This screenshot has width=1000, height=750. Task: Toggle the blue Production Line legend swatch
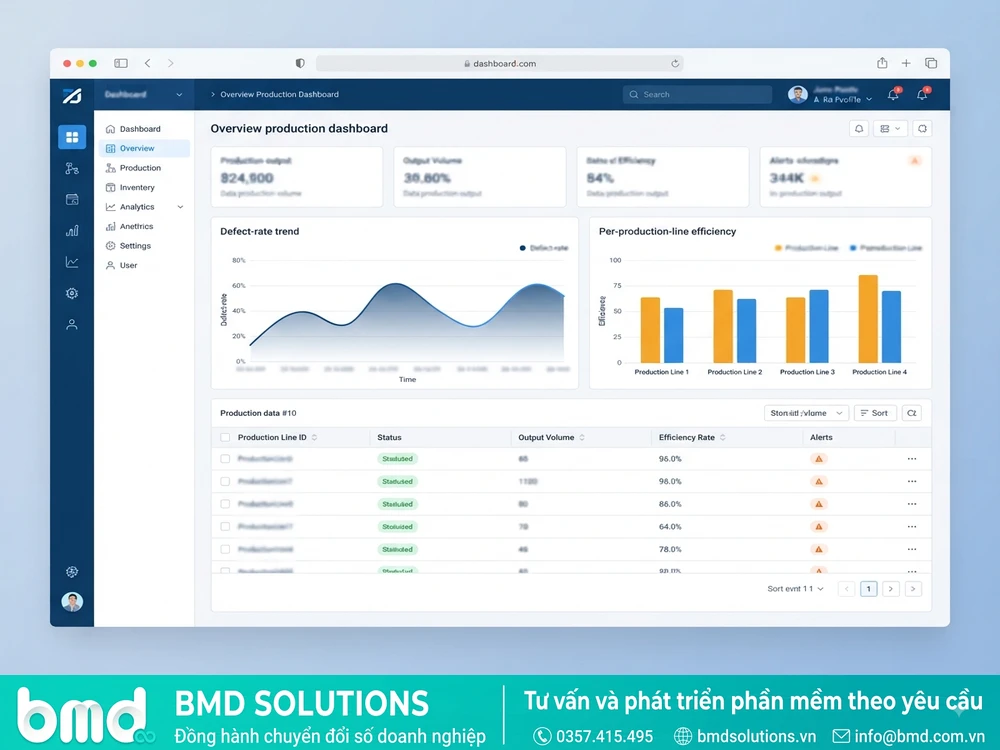[x=853, y=248]
